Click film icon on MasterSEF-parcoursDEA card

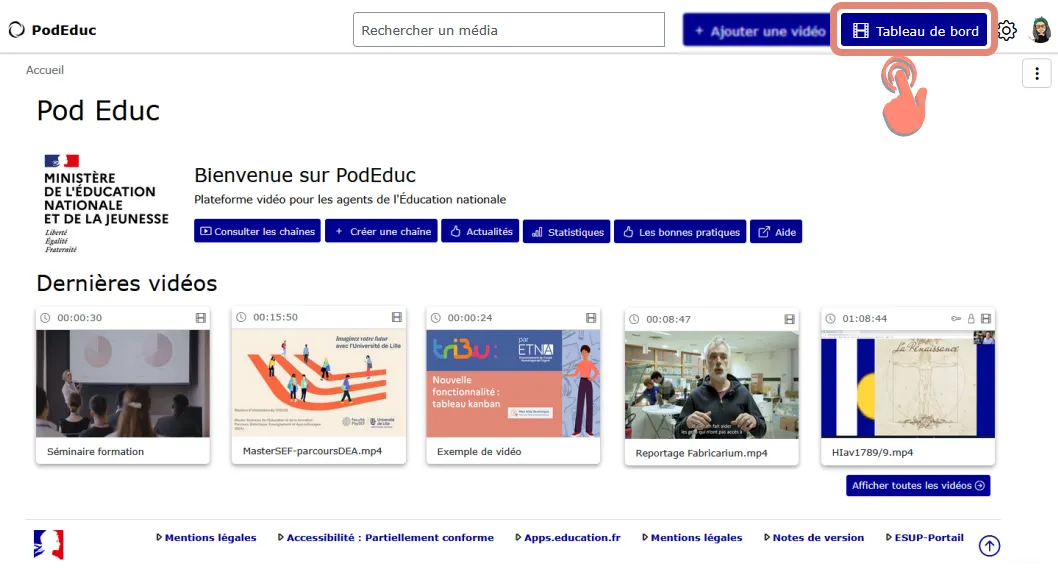tap(397, 317)
